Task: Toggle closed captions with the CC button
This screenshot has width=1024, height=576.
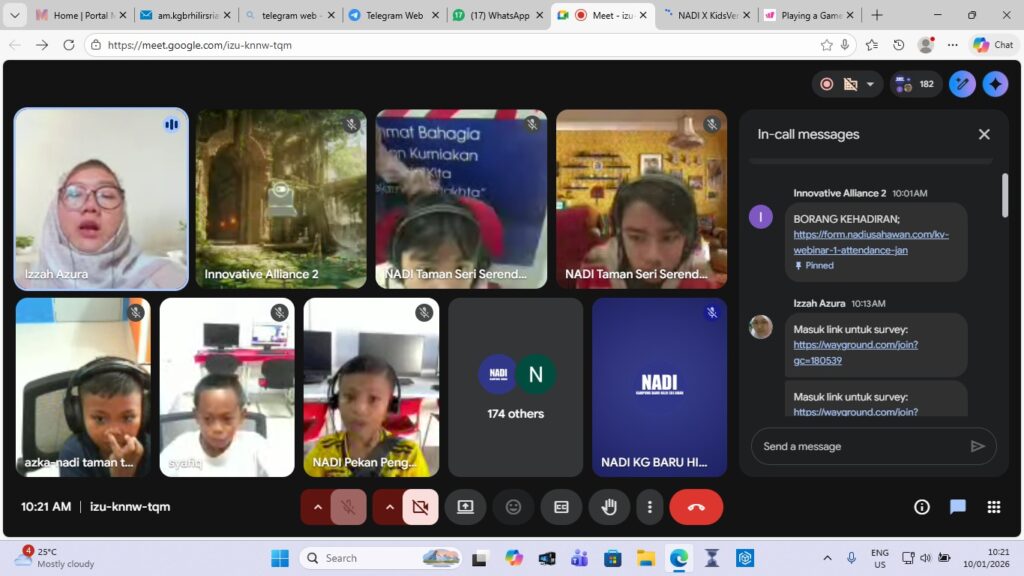Action: tap(561, 507)
